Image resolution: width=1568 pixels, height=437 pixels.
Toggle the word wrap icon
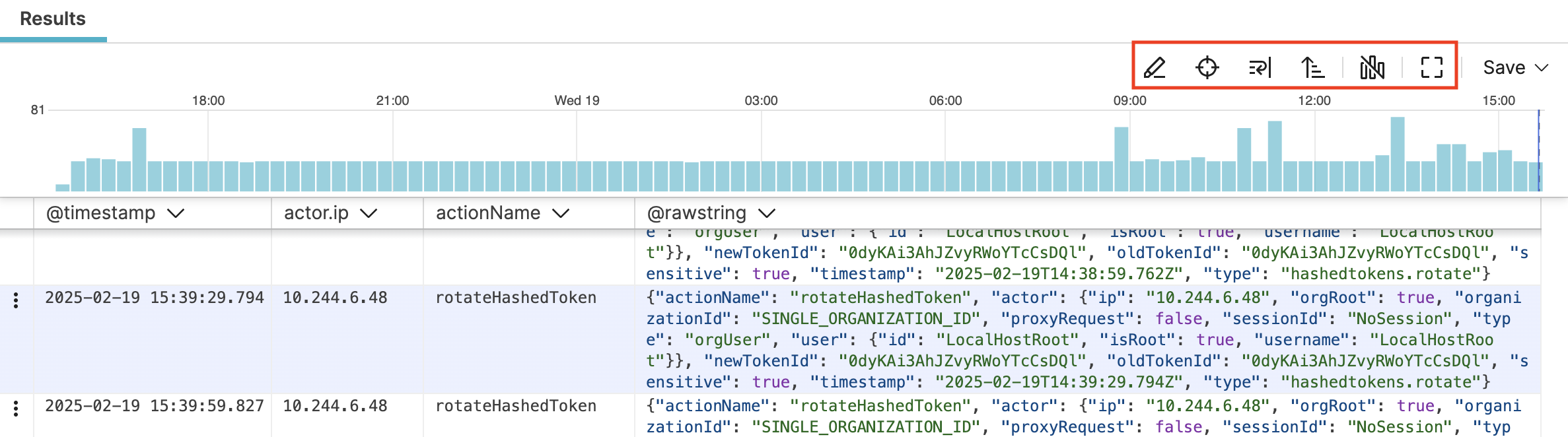1260,67
